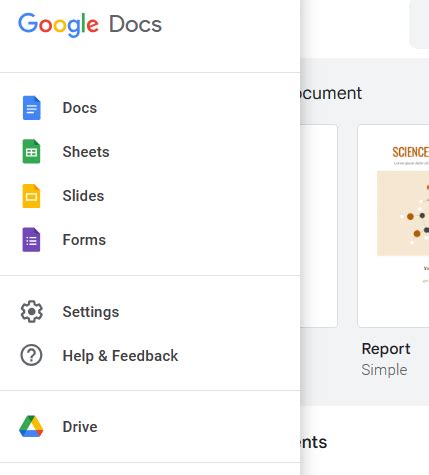Select the Science Report template thumbnail
The width and height of the screenshot is (429, 475).
pyautogui.click(x=393, y=226)
